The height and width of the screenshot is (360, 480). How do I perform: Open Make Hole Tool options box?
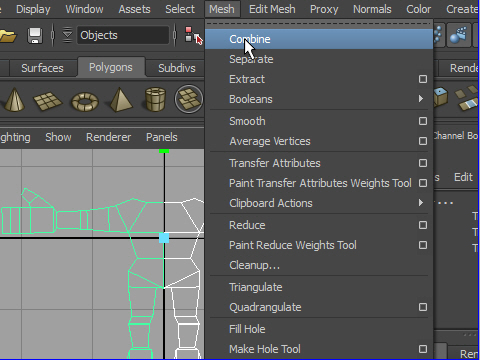point(423,349)
